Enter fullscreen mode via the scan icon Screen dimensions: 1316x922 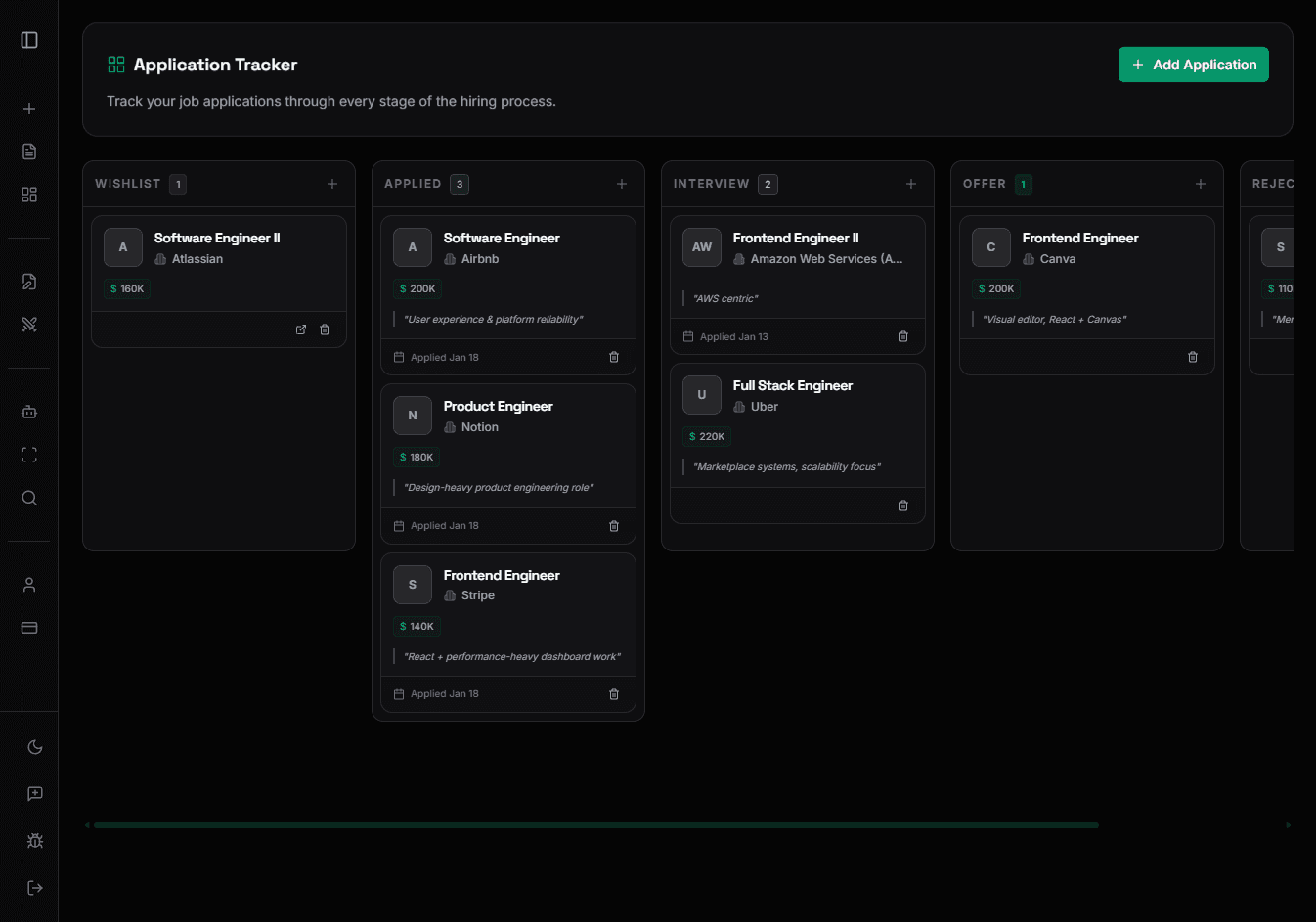(x=28, y=454)
